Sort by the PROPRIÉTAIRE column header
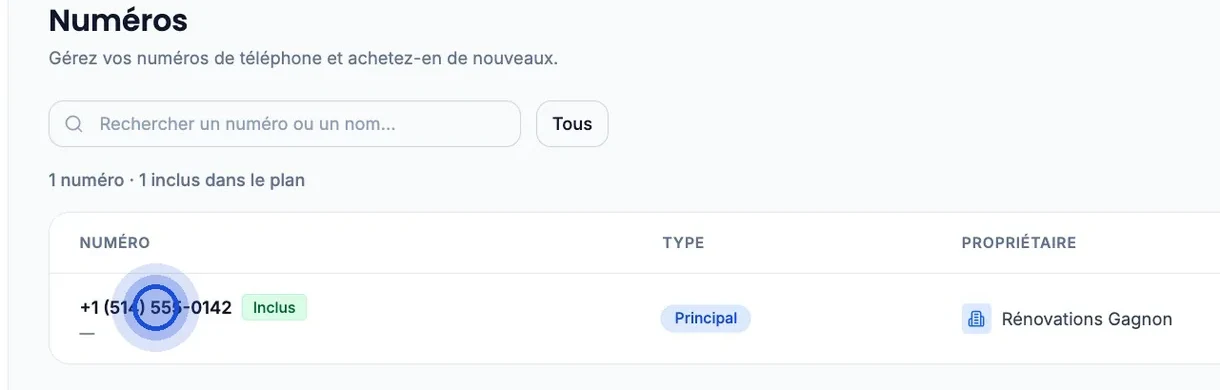This screenshot has height=390, width=1220. (x=1018, y=243)
